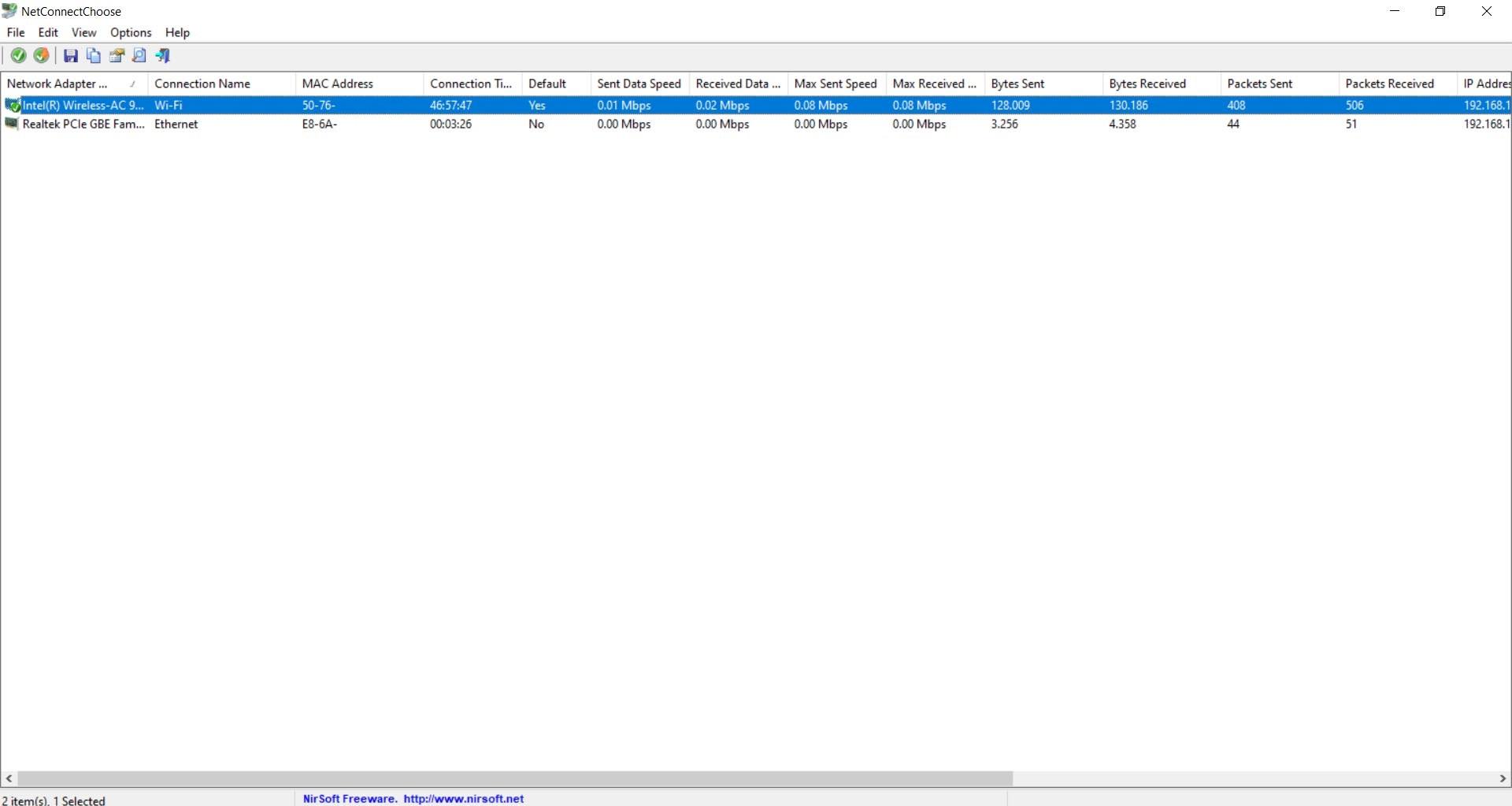Viewport: 1512px width, 806px height.
Task: Open Properties via the toolbar properties icon
Action: [x=117, y=55]
